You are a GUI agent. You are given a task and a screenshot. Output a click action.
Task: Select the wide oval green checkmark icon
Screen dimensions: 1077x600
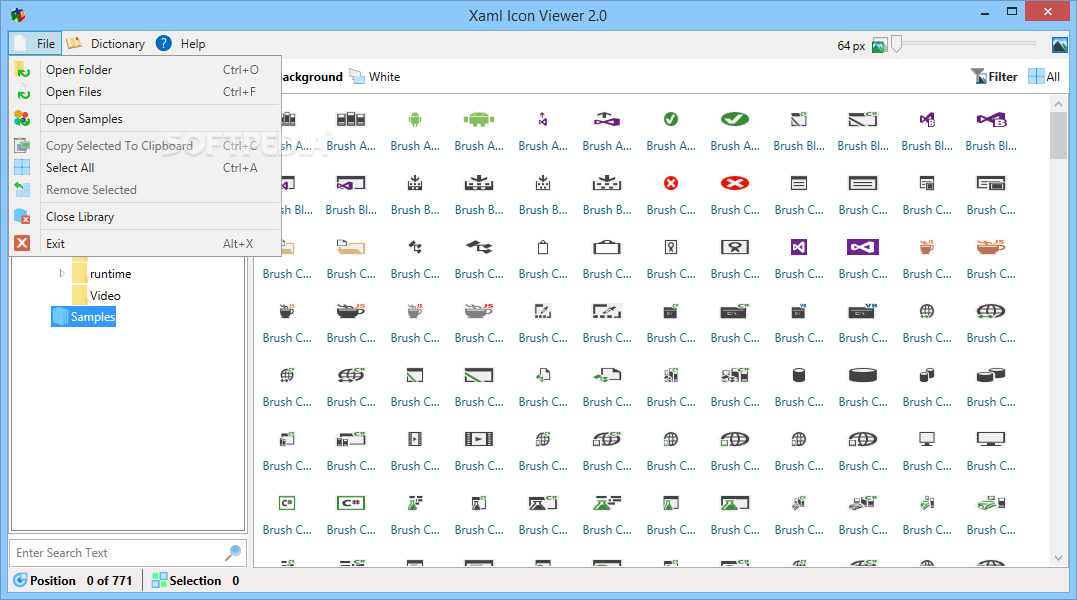click(x=735, y=119)
